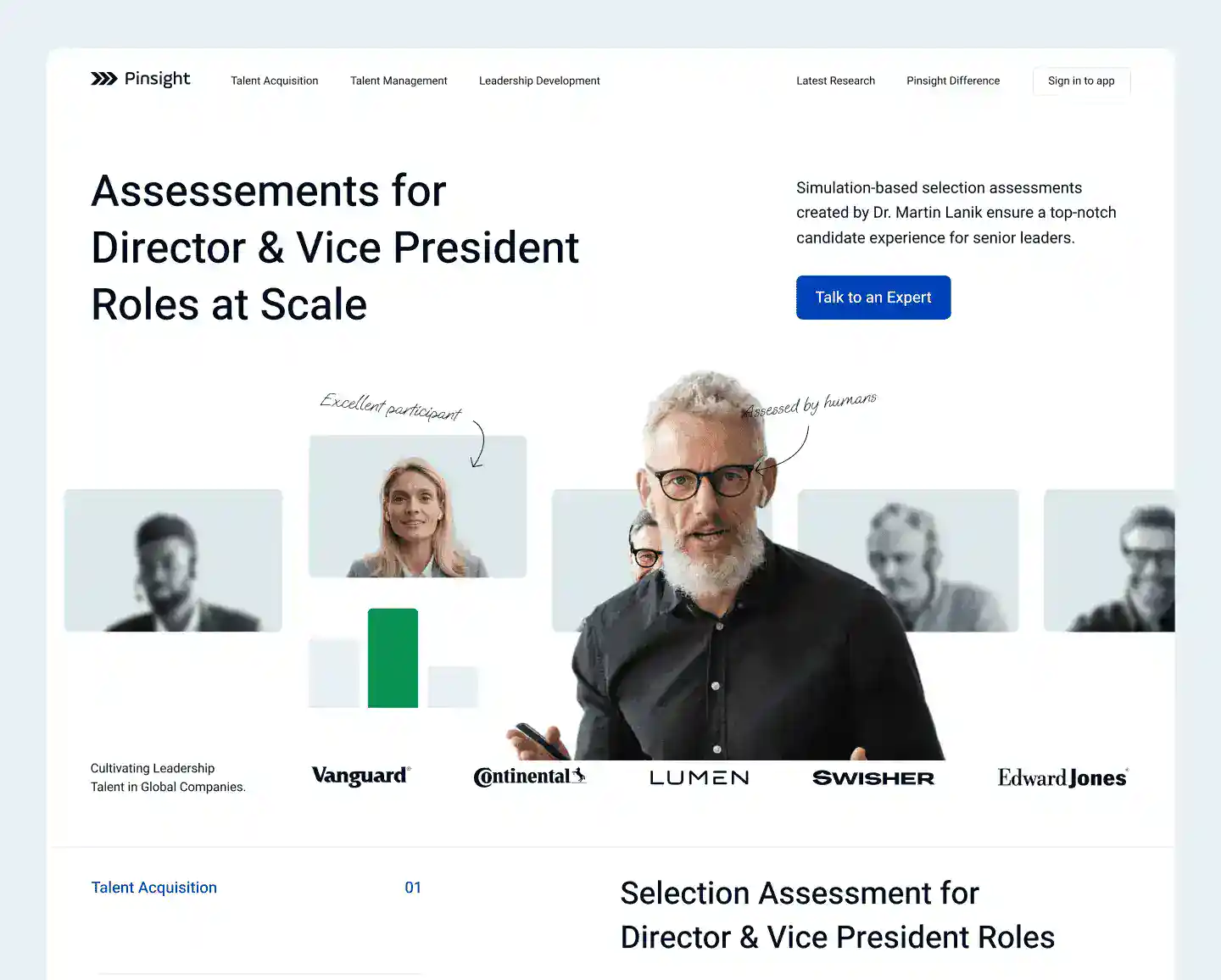Screen dimensions: 1221x980
Task: Click the 'Assessed by humans' handwritten label
Action: [x=811, y=405]
